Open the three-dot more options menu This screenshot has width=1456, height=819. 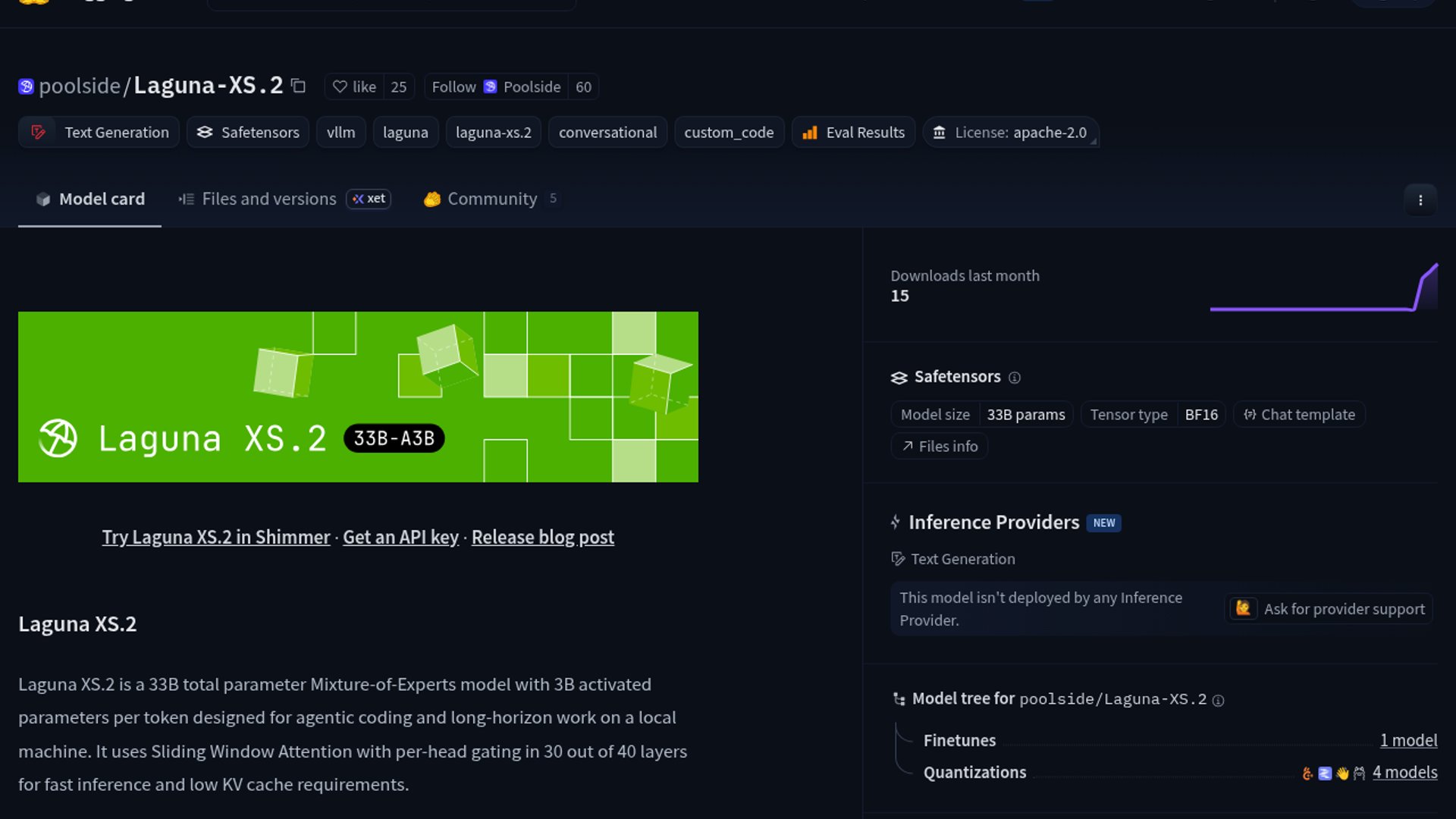[x=1420, y=200]
